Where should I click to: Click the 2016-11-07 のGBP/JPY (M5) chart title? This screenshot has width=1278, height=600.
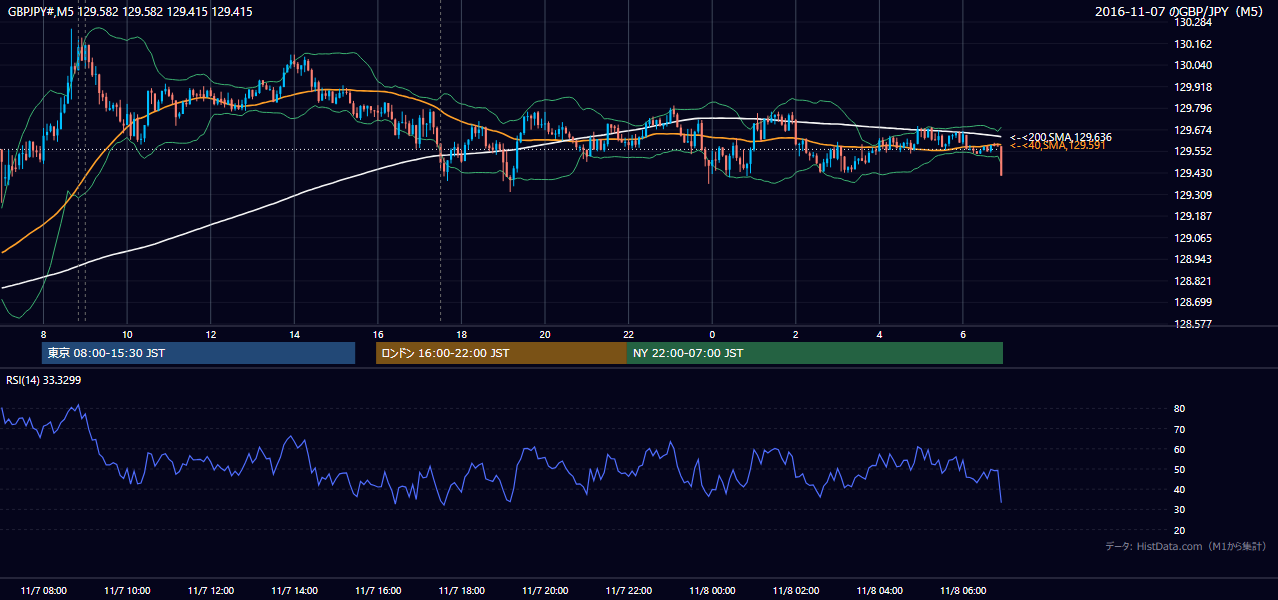1181,12
